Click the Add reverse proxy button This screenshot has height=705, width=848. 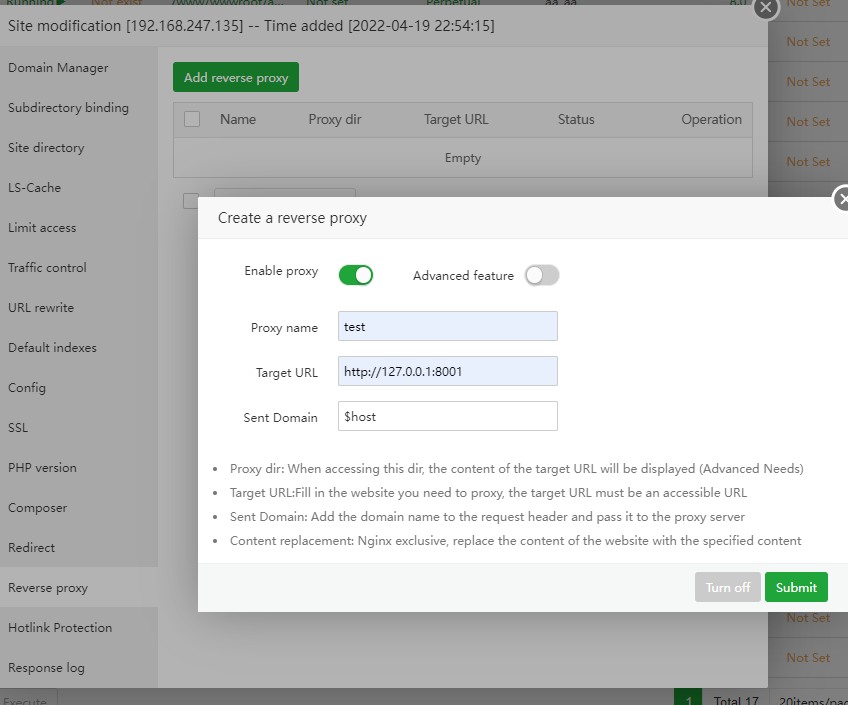point(236,78)
